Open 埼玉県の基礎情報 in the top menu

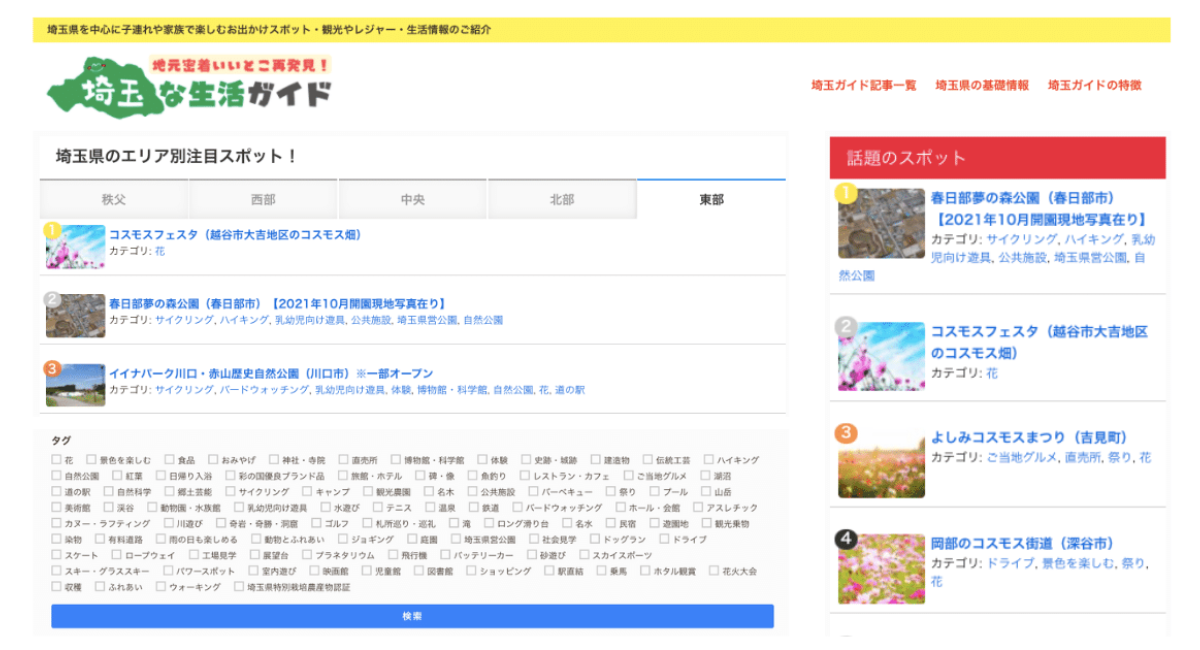coord(981,86)
